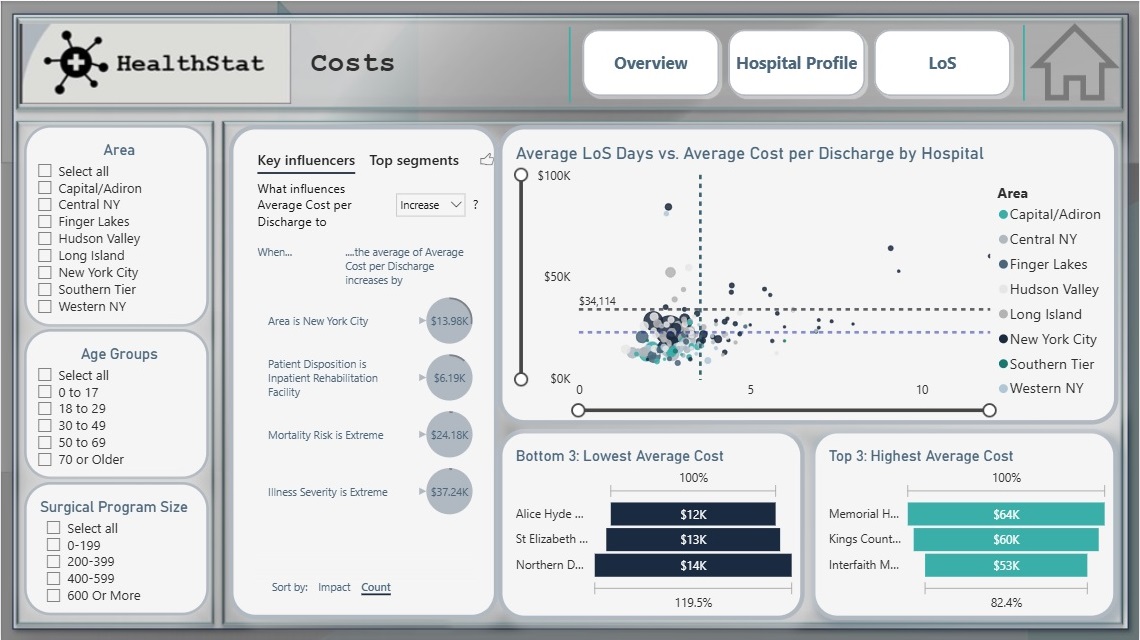The width and height of the screenshot is (1140, 640).
Task: Click the $34,114 reference line label
Action: [x=597, y=301]
